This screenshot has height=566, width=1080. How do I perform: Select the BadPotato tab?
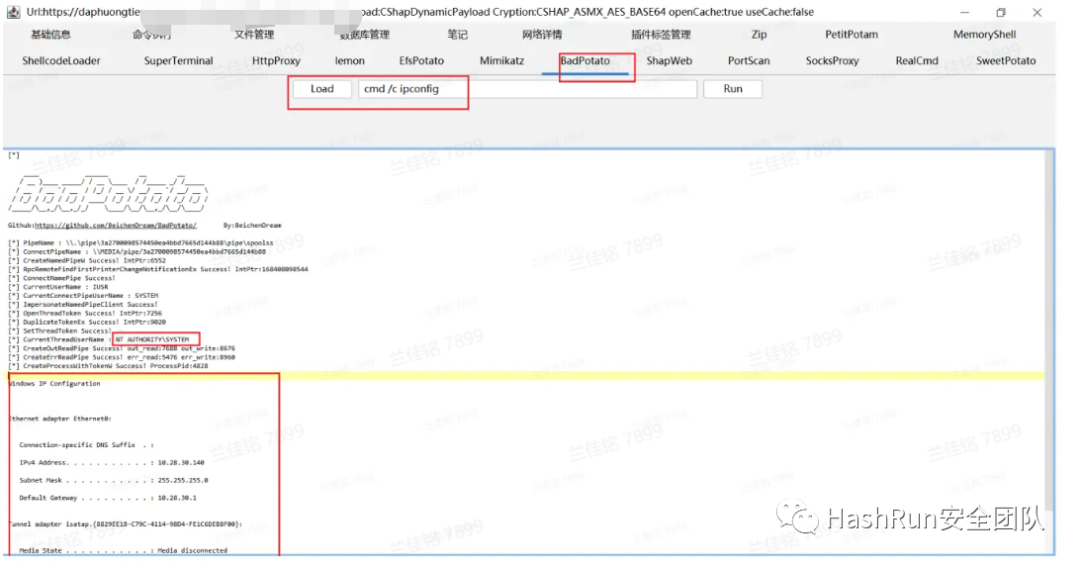[585, 61]
